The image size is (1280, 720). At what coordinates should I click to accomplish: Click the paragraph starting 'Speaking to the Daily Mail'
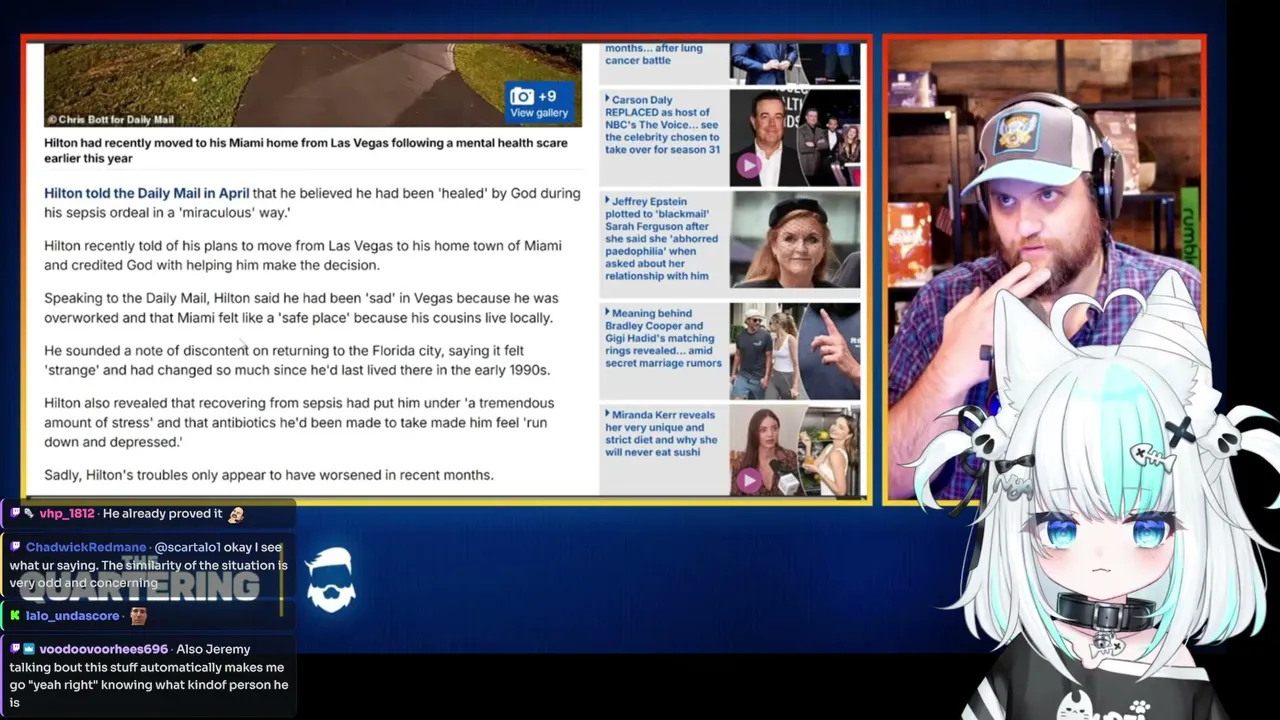(x=301, y=308)
